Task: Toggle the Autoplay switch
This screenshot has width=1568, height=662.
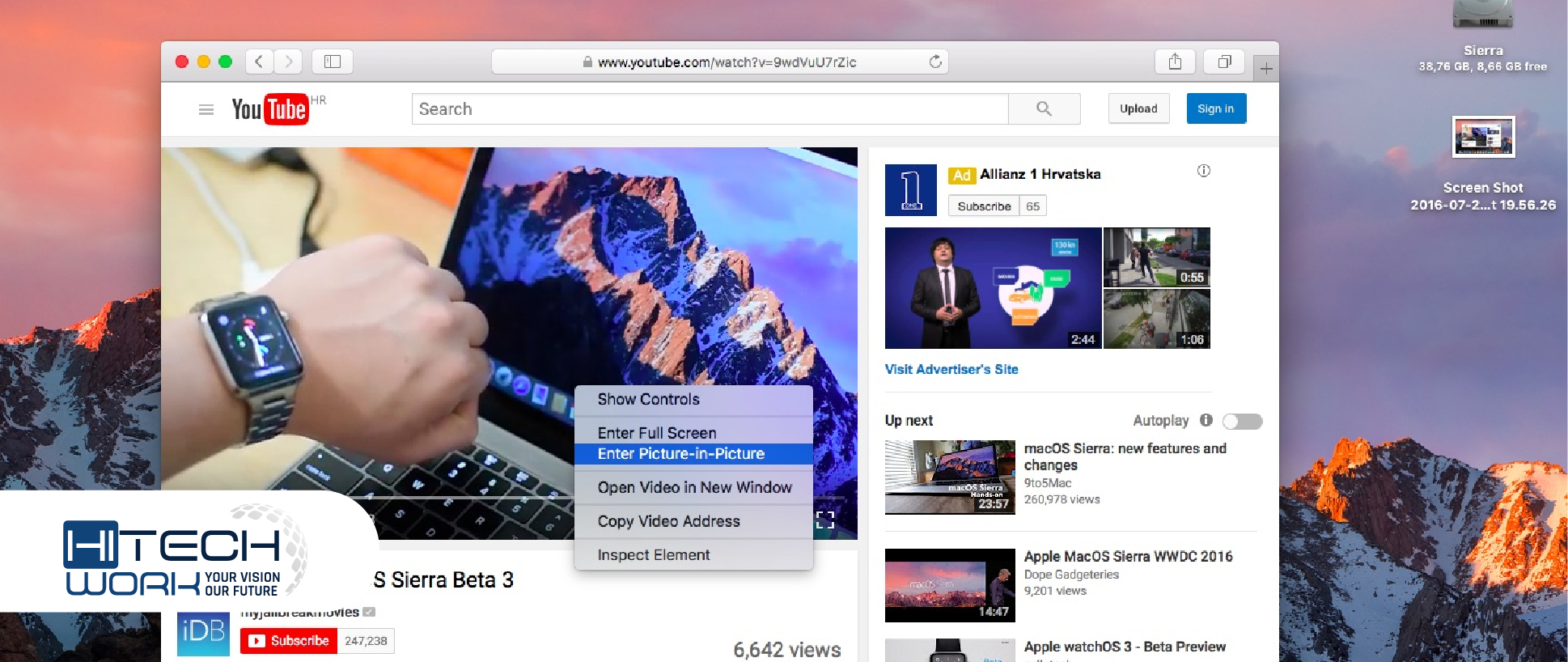Action: pos(1242,421)
